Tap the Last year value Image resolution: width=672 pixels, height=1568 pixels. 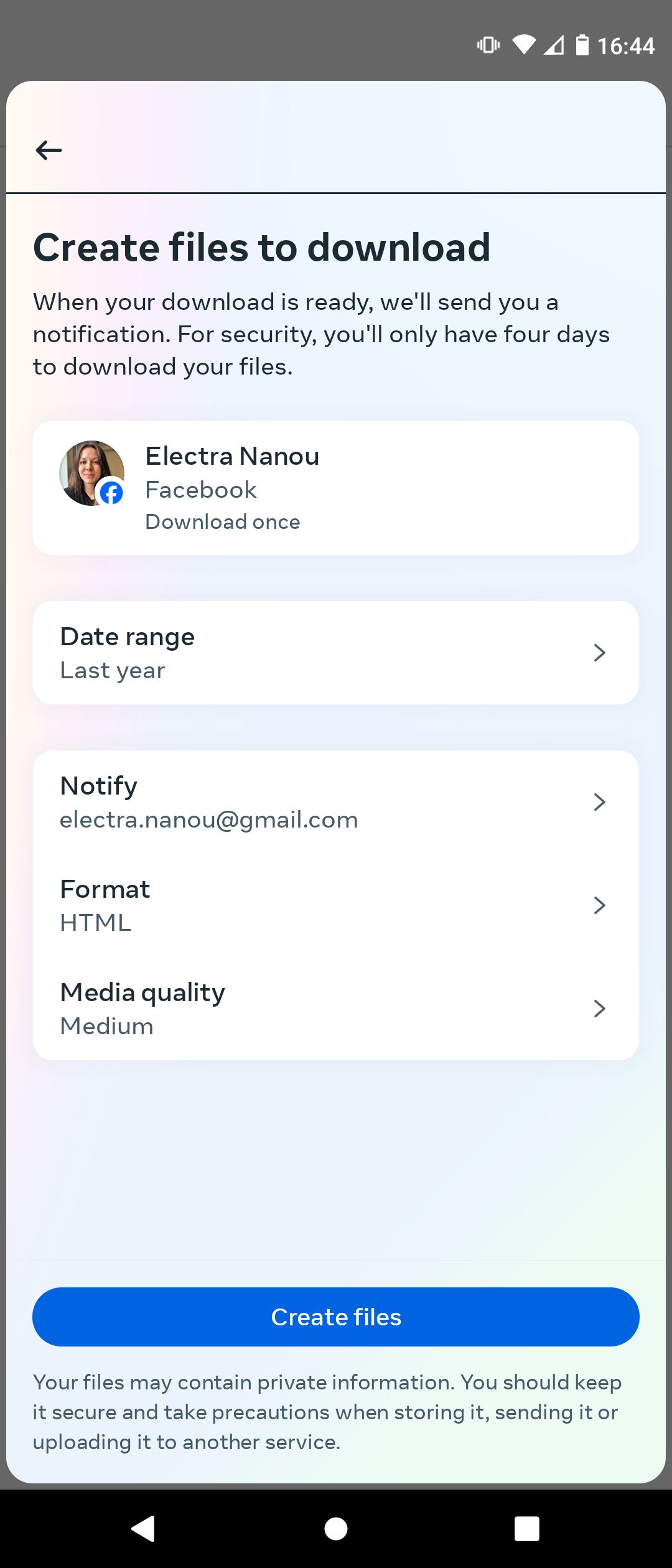point(113,671)
